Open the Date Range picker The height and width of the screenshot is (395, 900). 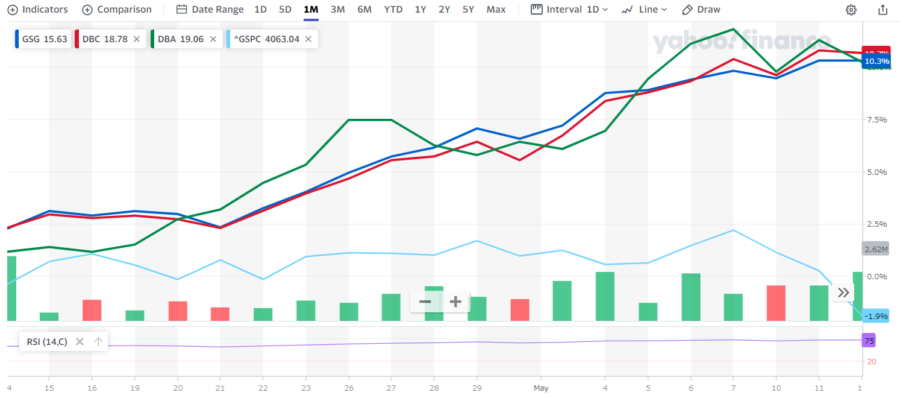coord(210,10)
